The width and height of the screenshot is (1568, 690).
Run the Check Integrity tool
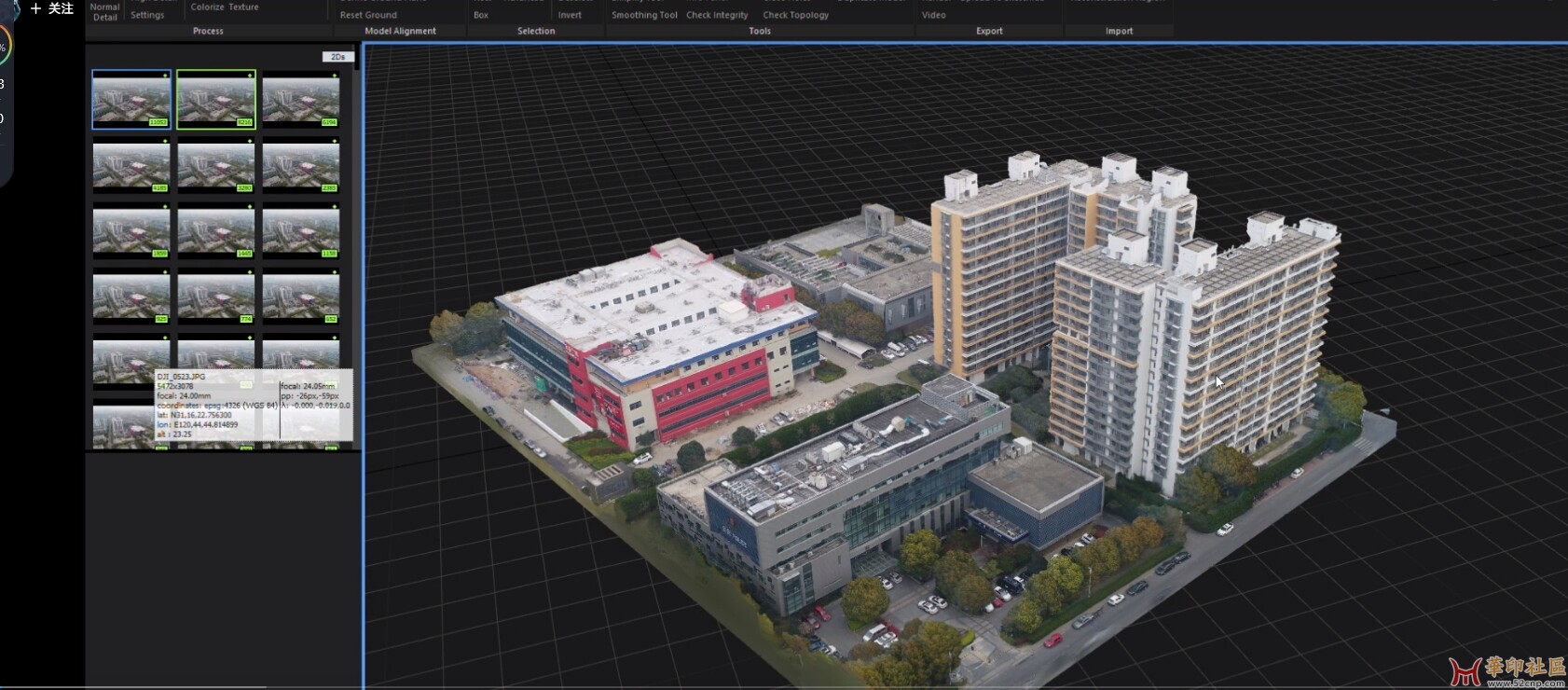coord(717,15)
